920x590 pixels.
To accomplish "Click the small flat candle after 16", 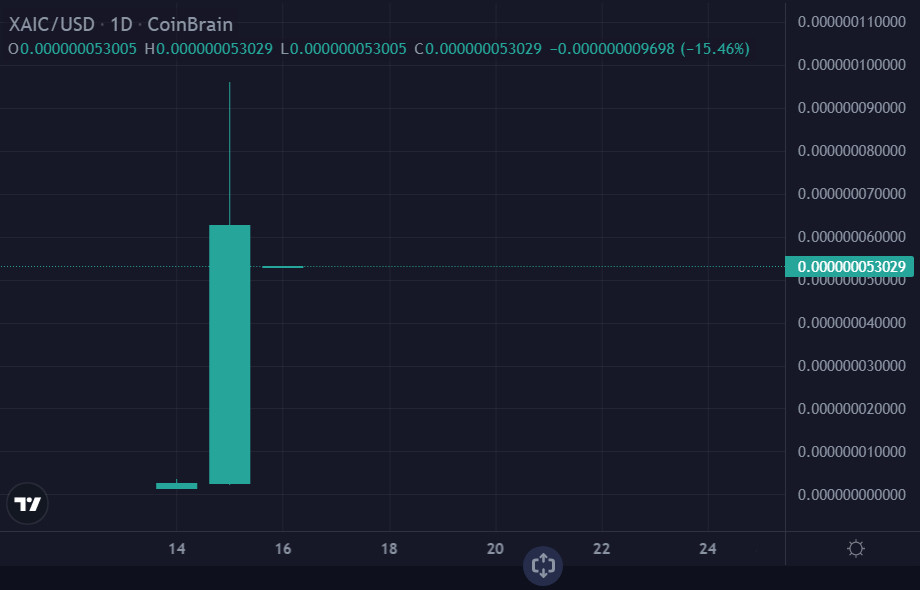I will (283, 267).
